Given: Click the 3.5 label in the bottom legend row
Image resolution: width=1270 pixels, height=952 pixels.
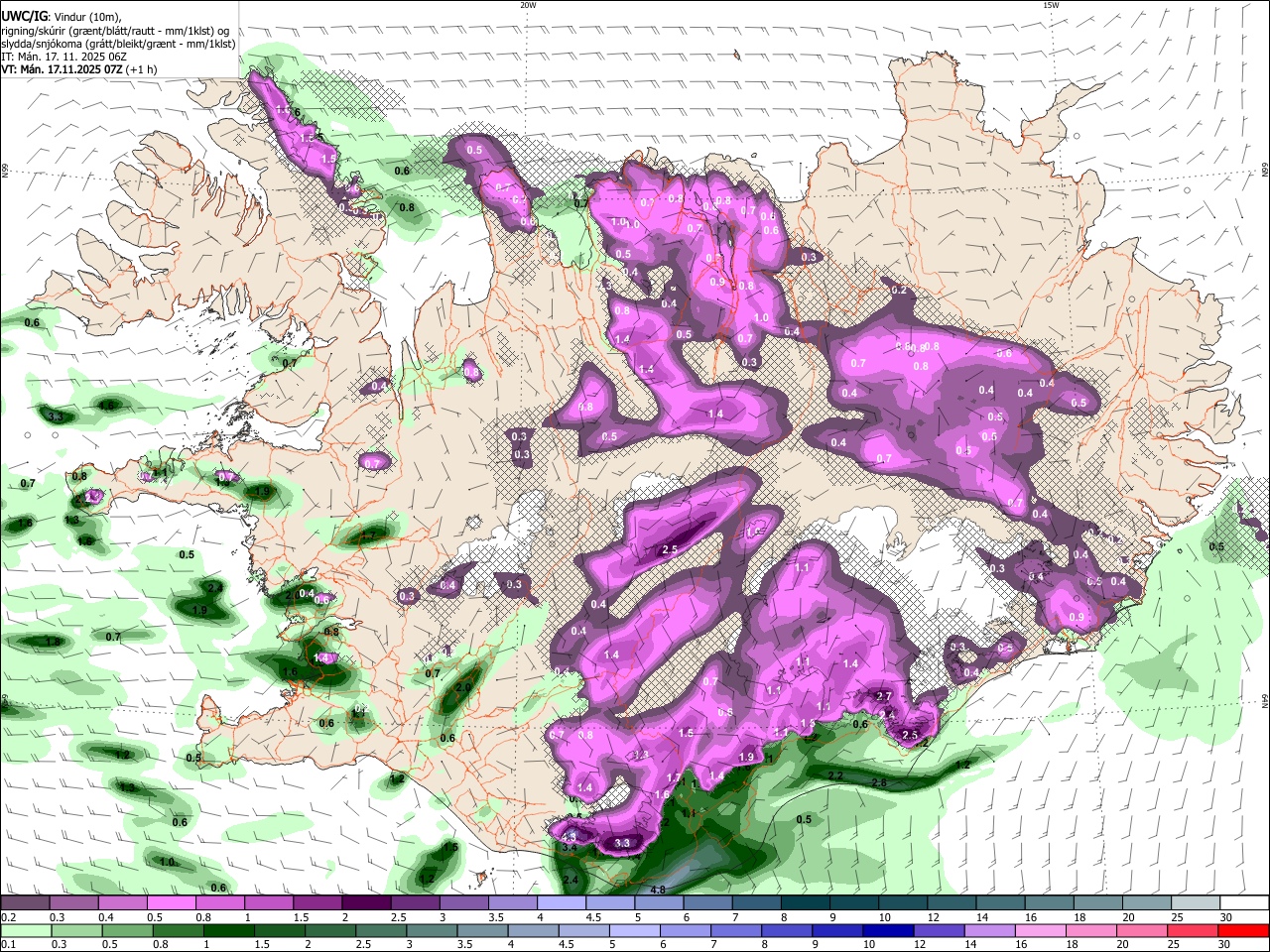Looking at the screenshot, I should coord(464,944).
